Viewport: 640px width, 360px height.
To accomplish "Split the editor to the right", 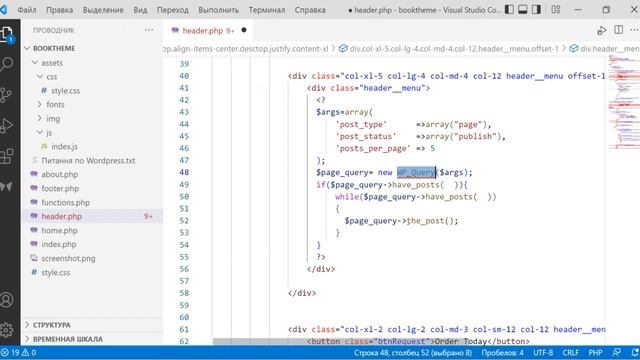I will pyautogui.click(x=618, y=30).
